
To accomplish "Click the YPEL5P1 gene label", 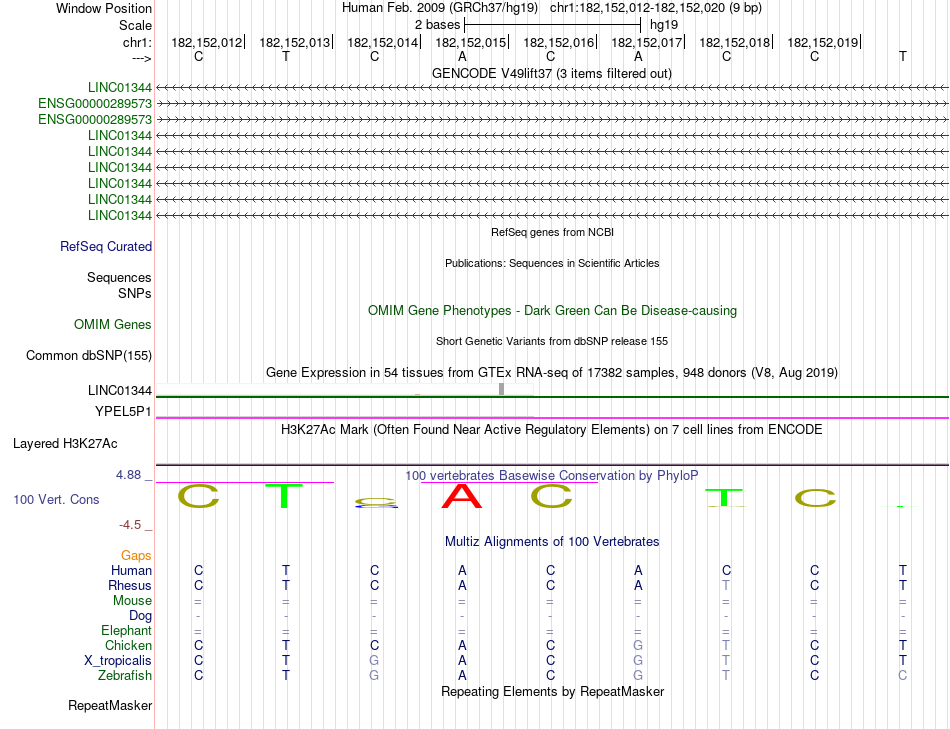I will 123,411.
